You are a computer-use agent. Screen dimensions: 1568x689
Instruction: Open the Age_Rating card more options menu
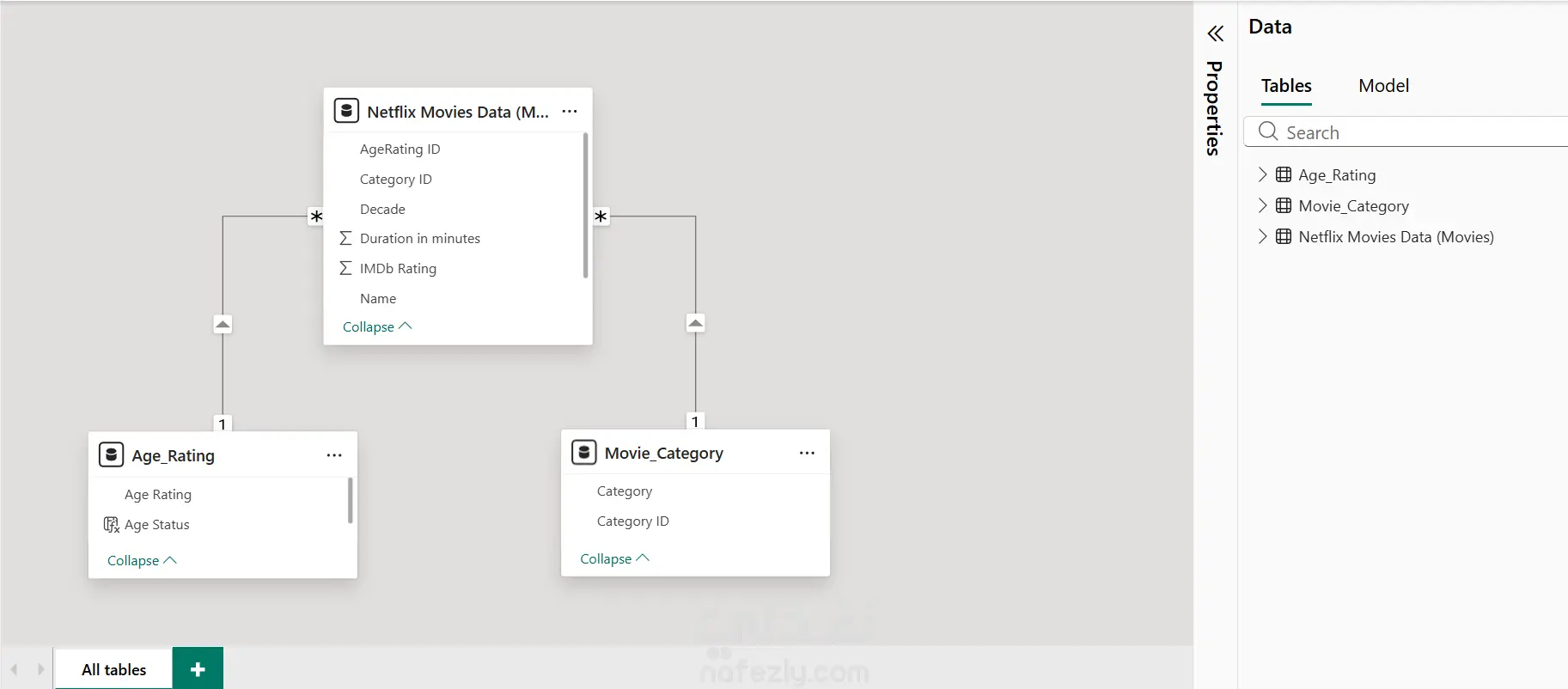pyautogui.click(x=334, y=455)
